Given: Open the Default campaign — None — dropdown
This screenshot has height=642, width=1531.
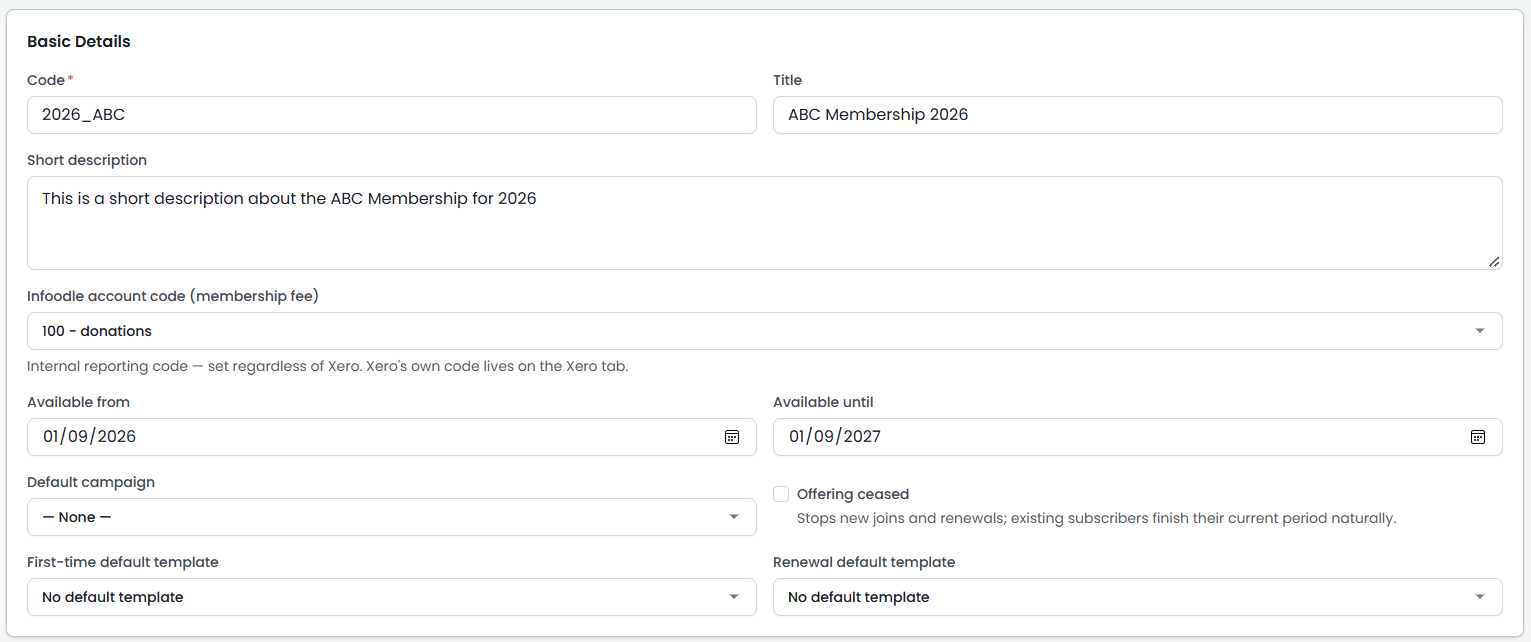Looking at the screenshot, I should (x=391, y=517).
